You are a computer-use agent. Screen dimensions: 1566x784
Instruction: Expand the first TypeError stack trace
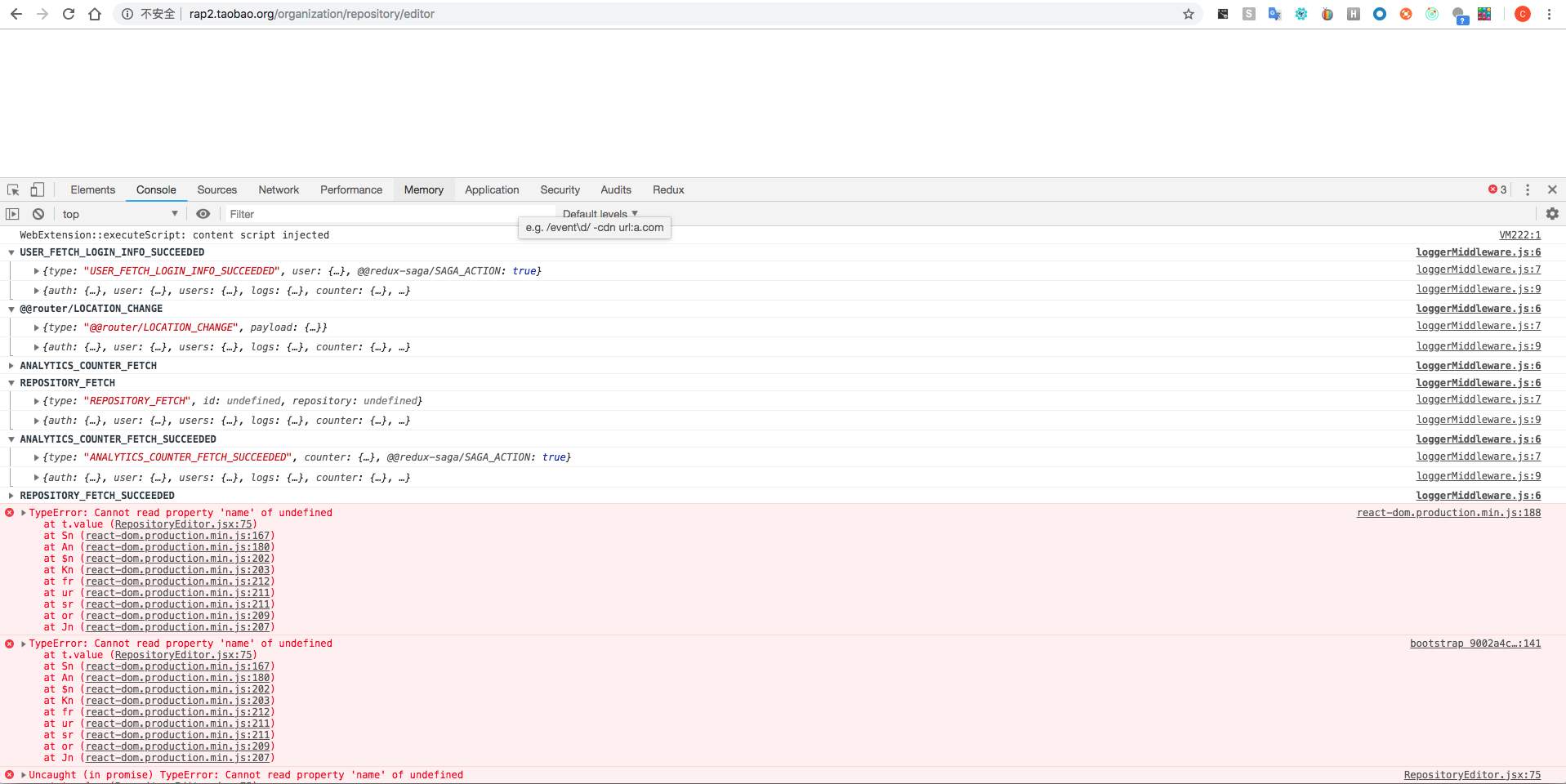[24, 513]
